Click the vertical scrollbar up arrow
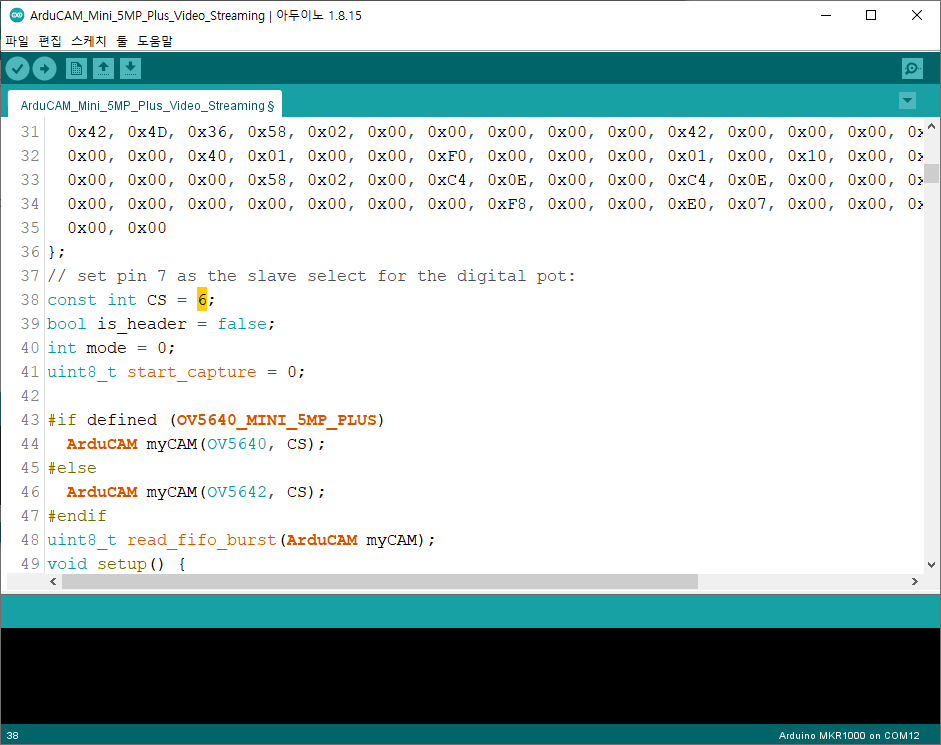 tap(931, 127)
